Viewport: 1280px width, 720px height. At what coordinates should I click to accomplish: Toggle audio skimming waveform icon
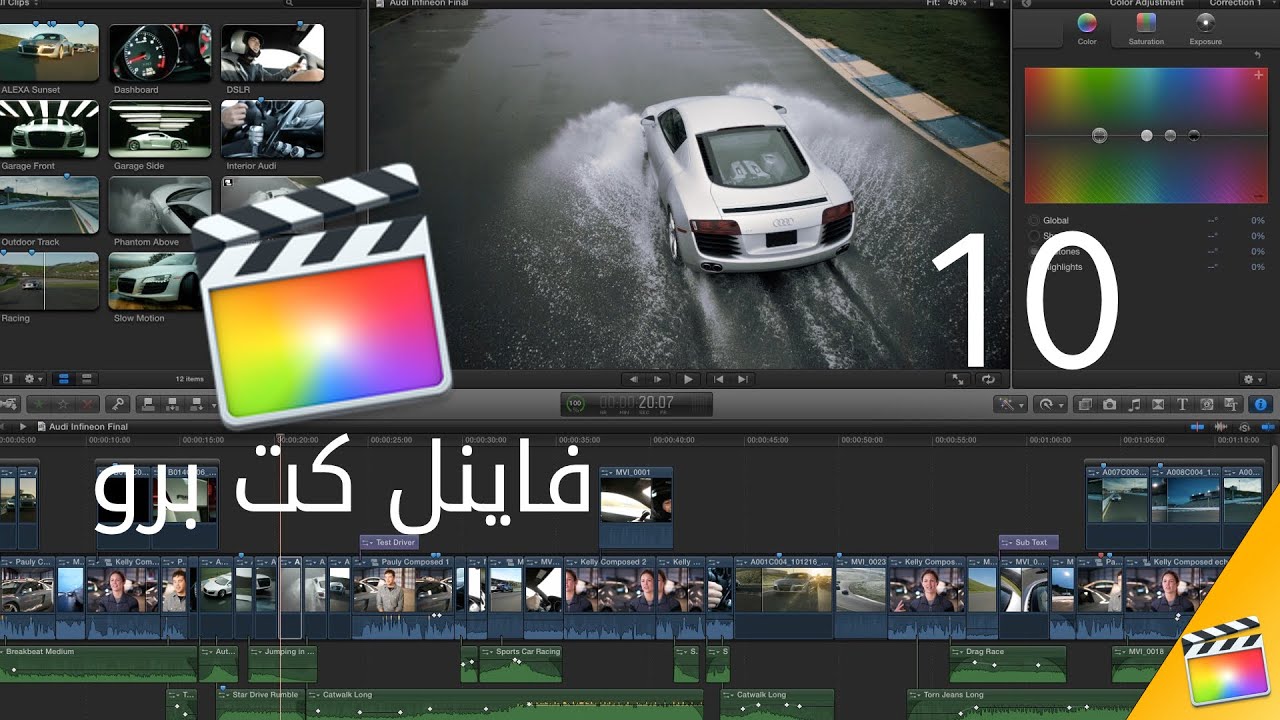pyautogui.click(x=1221, y=426)
